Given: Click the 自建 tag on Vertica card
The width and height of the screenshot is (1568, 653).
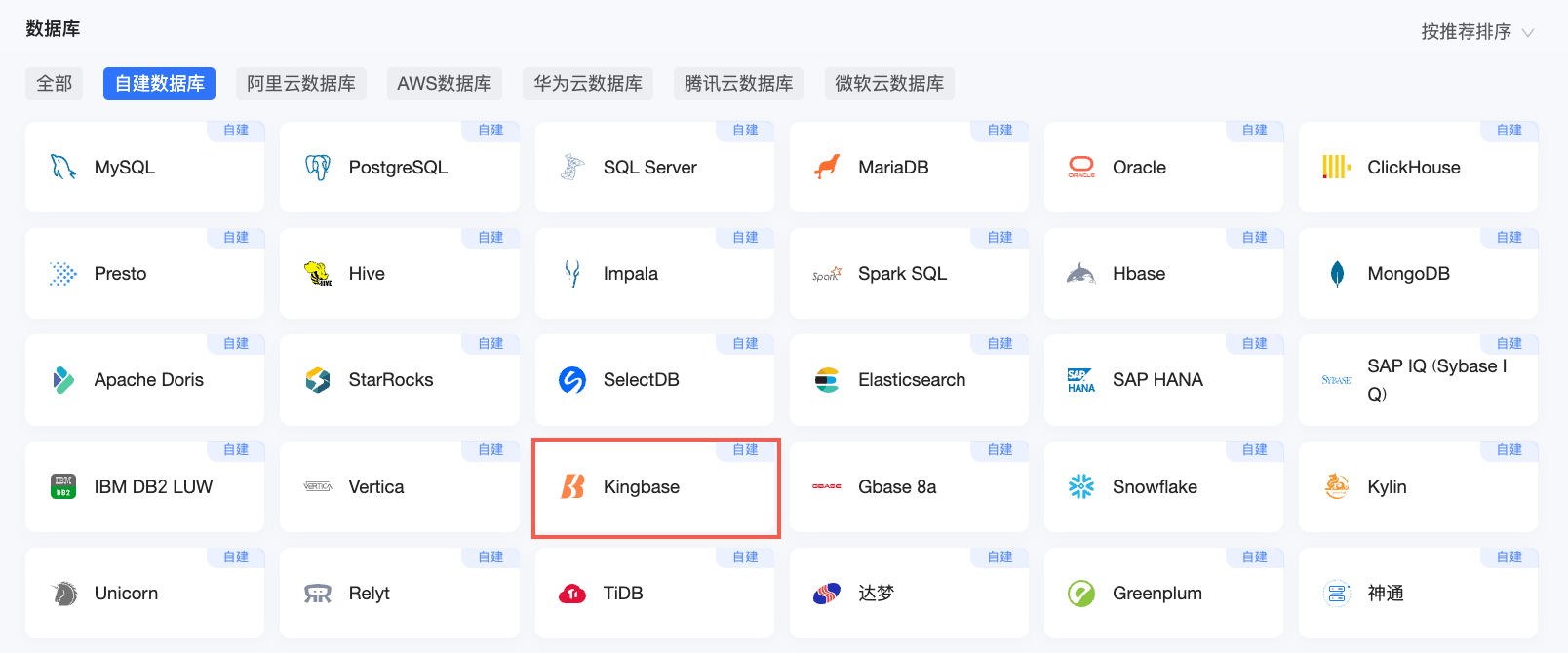Looking at the screenshot, I should point(490,449).
